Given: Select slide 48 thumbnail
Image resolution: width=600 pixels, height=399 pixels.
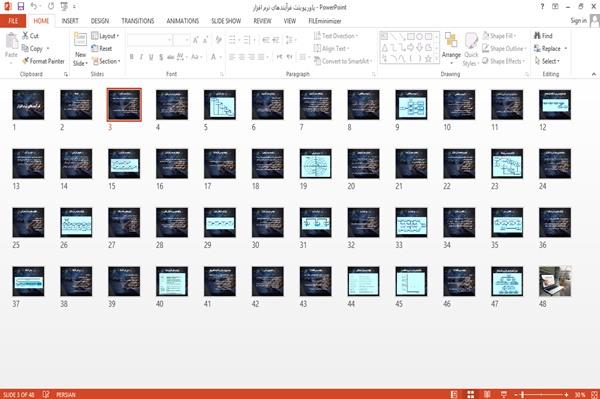Looking at the screenshot, I should (555, 282).
